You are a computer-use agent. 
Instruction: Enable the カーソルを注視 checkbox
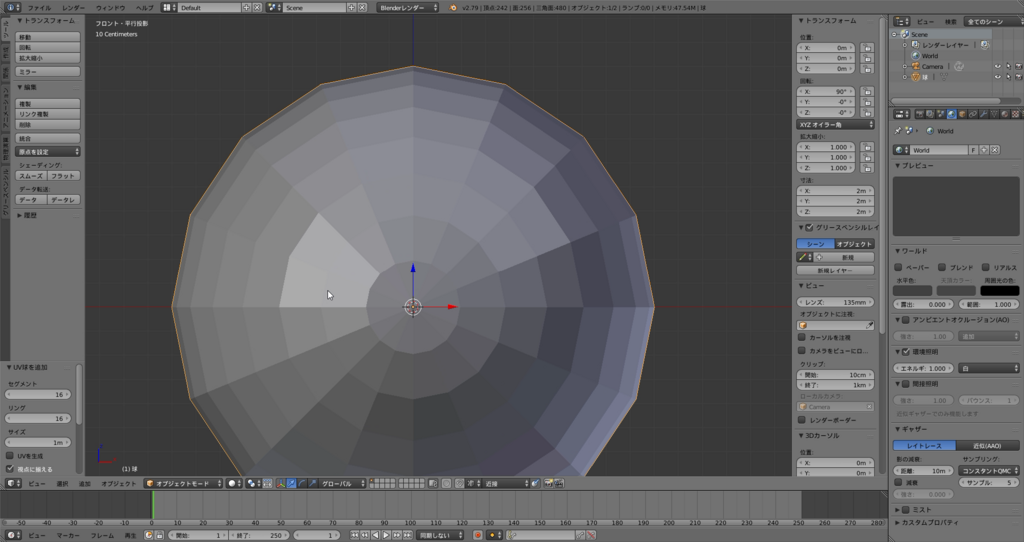coord(802,338)
